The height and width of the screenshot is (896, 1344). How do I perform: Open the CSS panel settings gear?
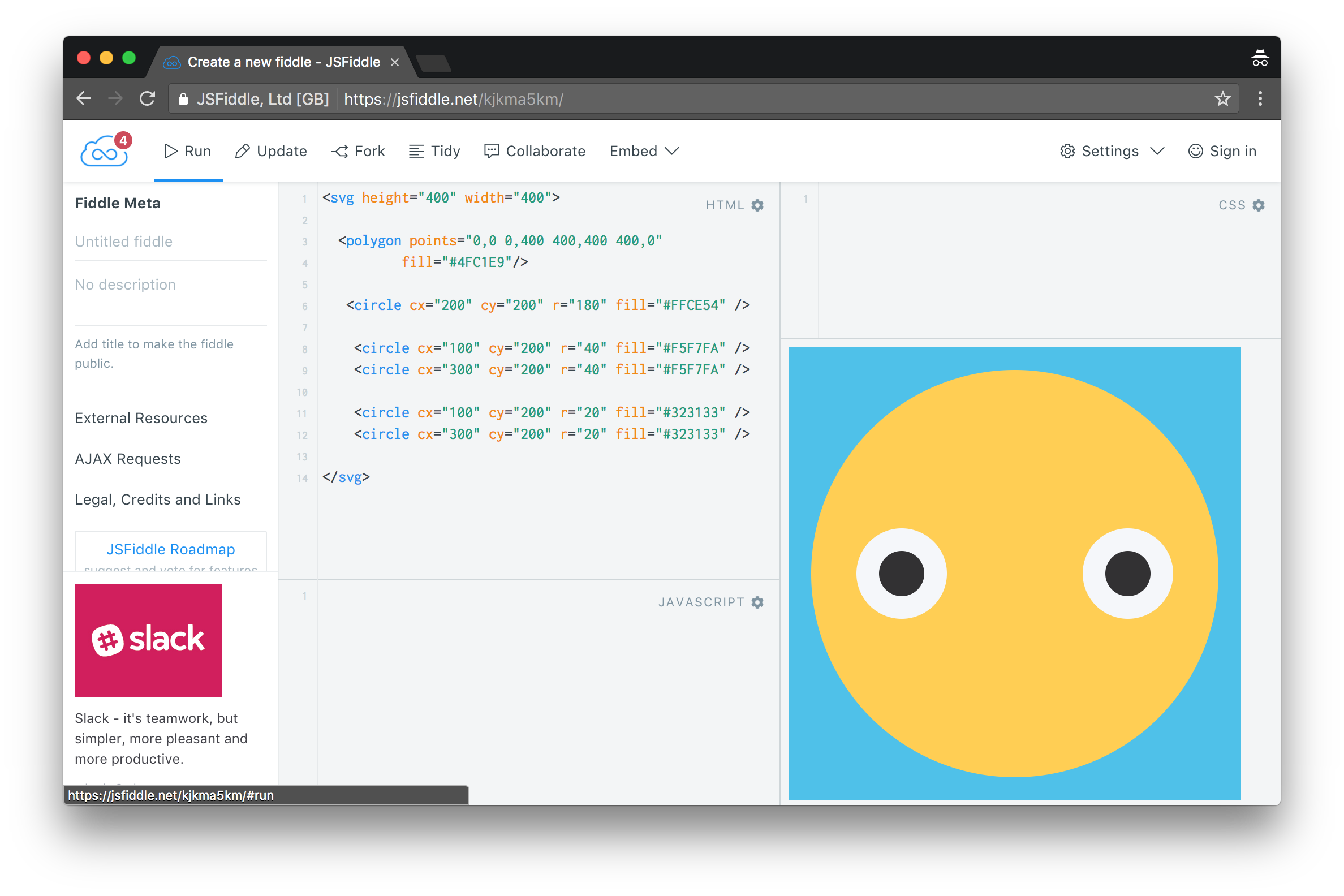point(1258,205)
